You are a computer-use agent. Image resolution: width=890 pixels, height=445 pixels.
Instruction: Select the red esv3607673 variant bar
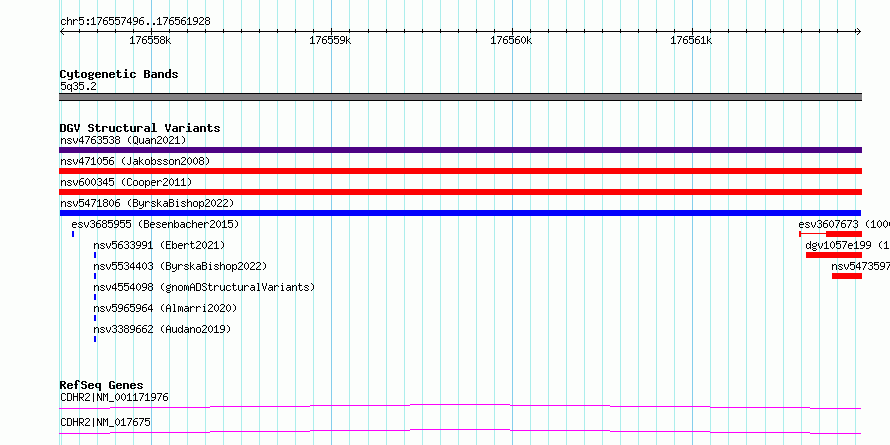tap(830, 234)
